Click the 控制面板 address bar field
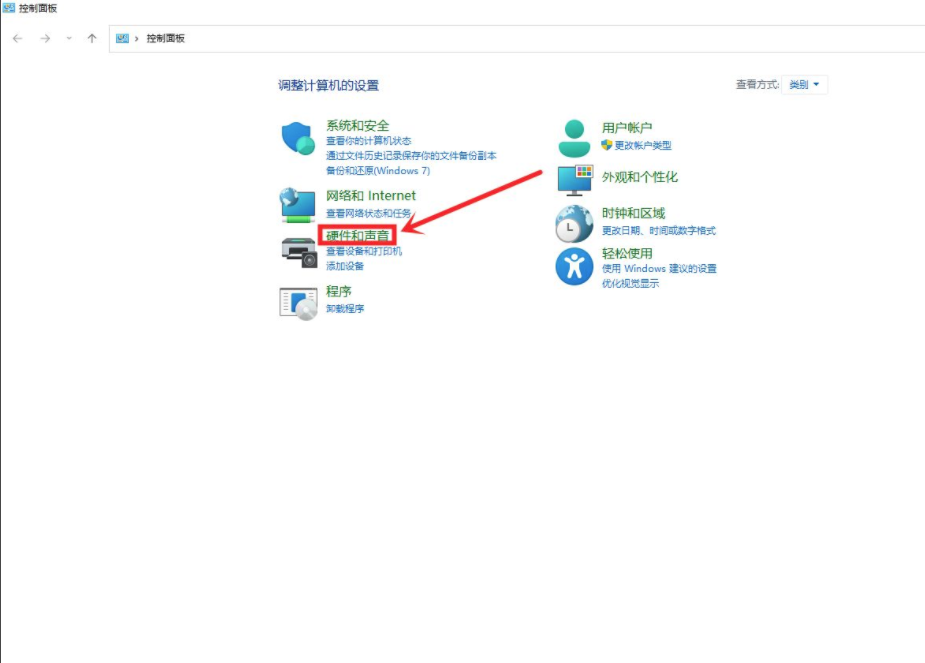The image size is (925, 663). (x=500, y=38)
